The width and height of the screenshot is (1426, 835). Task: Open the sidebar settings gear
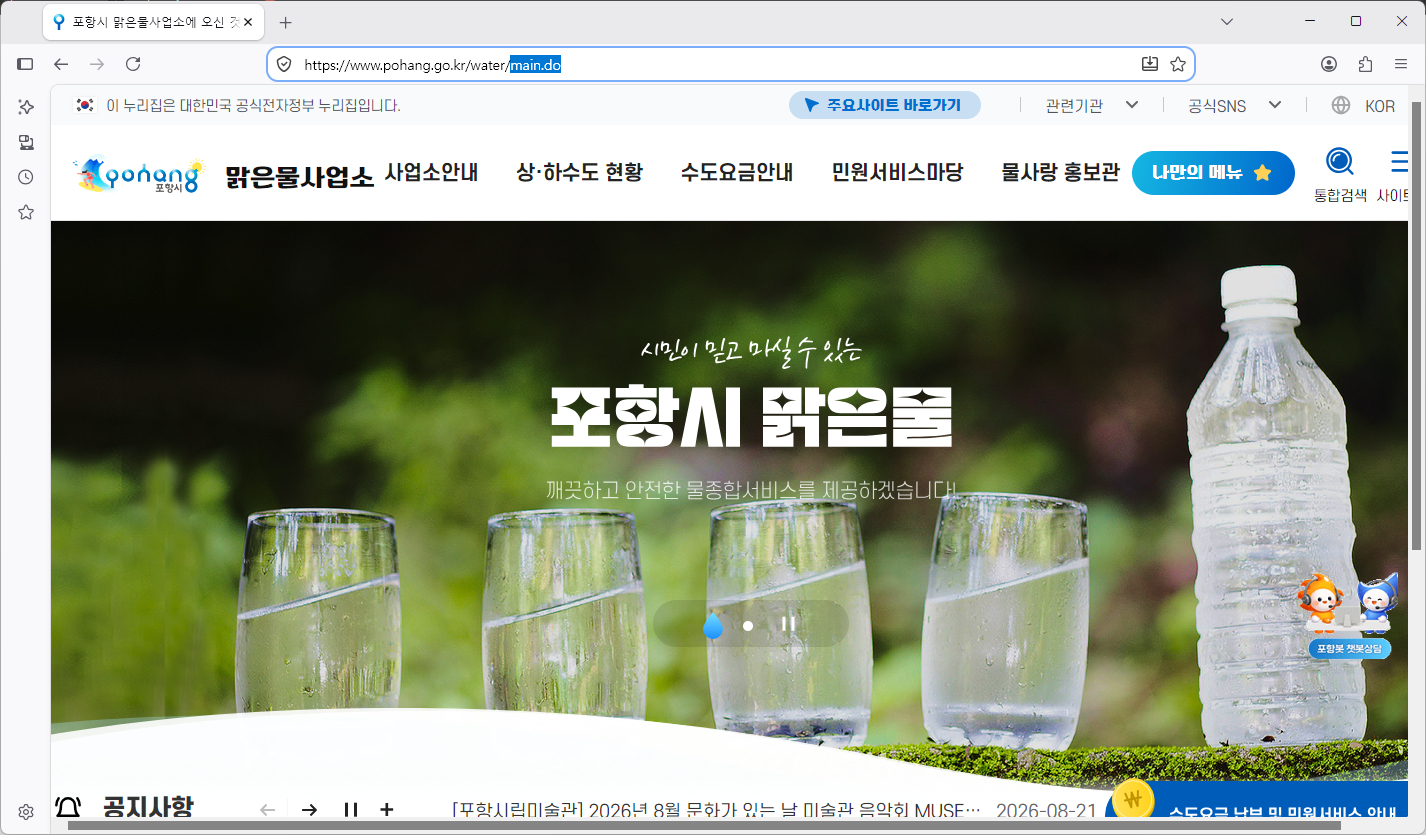point(26,811)
